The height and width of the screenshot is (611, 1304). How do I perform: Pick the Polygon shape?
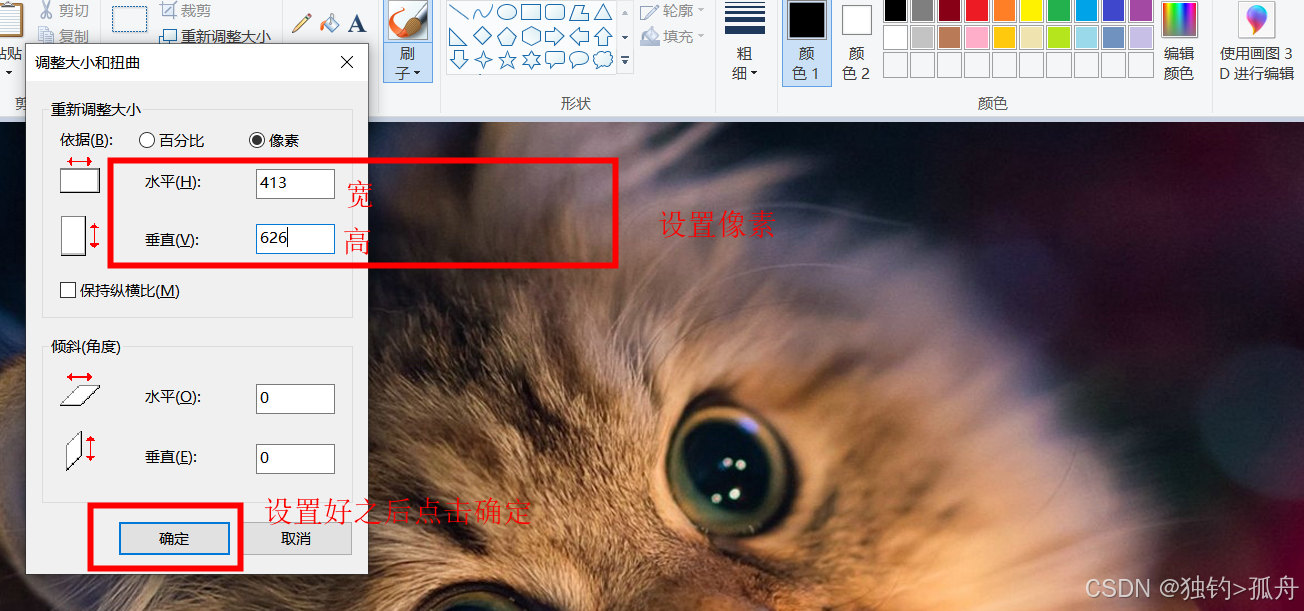tap(579, 12)
